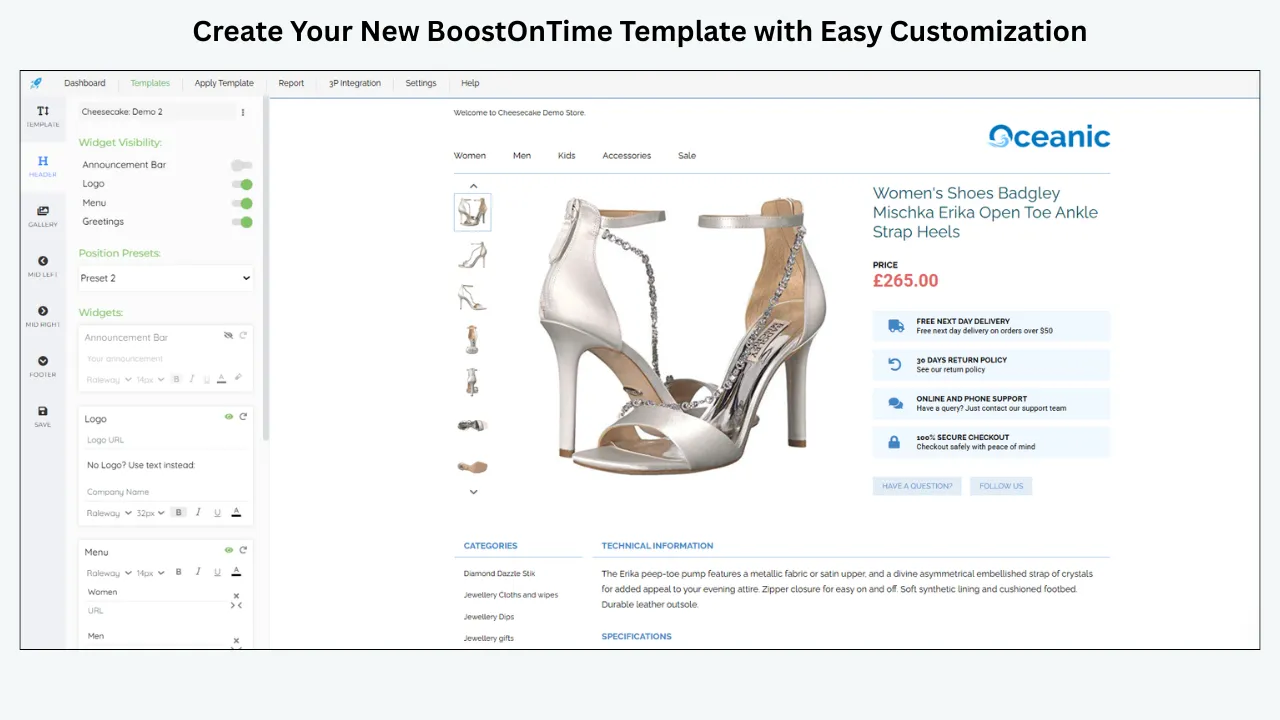The height and width of the screenshot is (720, 1280).
Task: Go to Mid Left section
Action: pyautogui.click(x=43, y=266)
